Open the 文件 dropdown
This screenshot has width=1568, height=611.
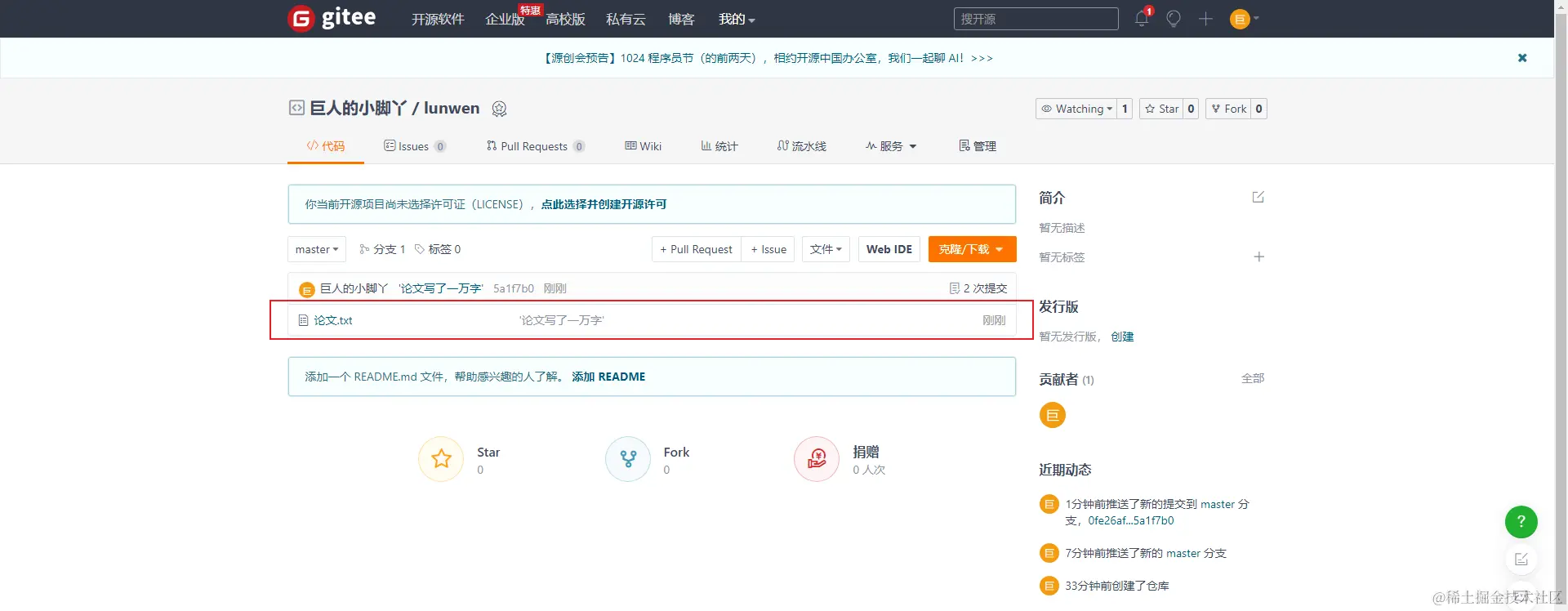click(x=826, y=249)
